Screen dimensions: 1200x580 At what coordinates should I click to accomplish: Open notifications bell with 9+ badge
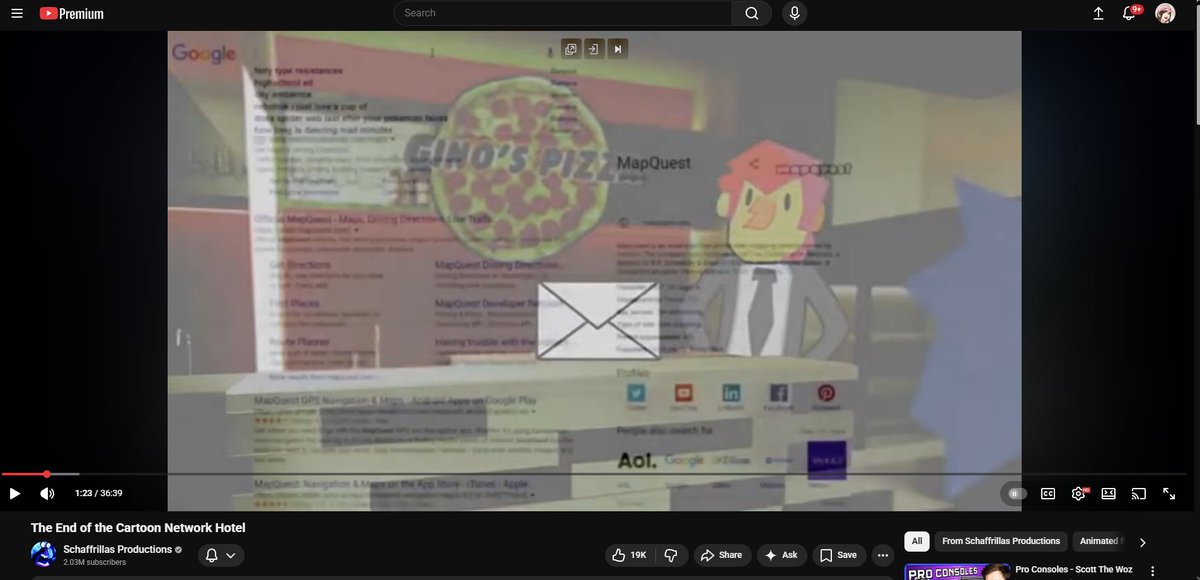pos(1131,13)
